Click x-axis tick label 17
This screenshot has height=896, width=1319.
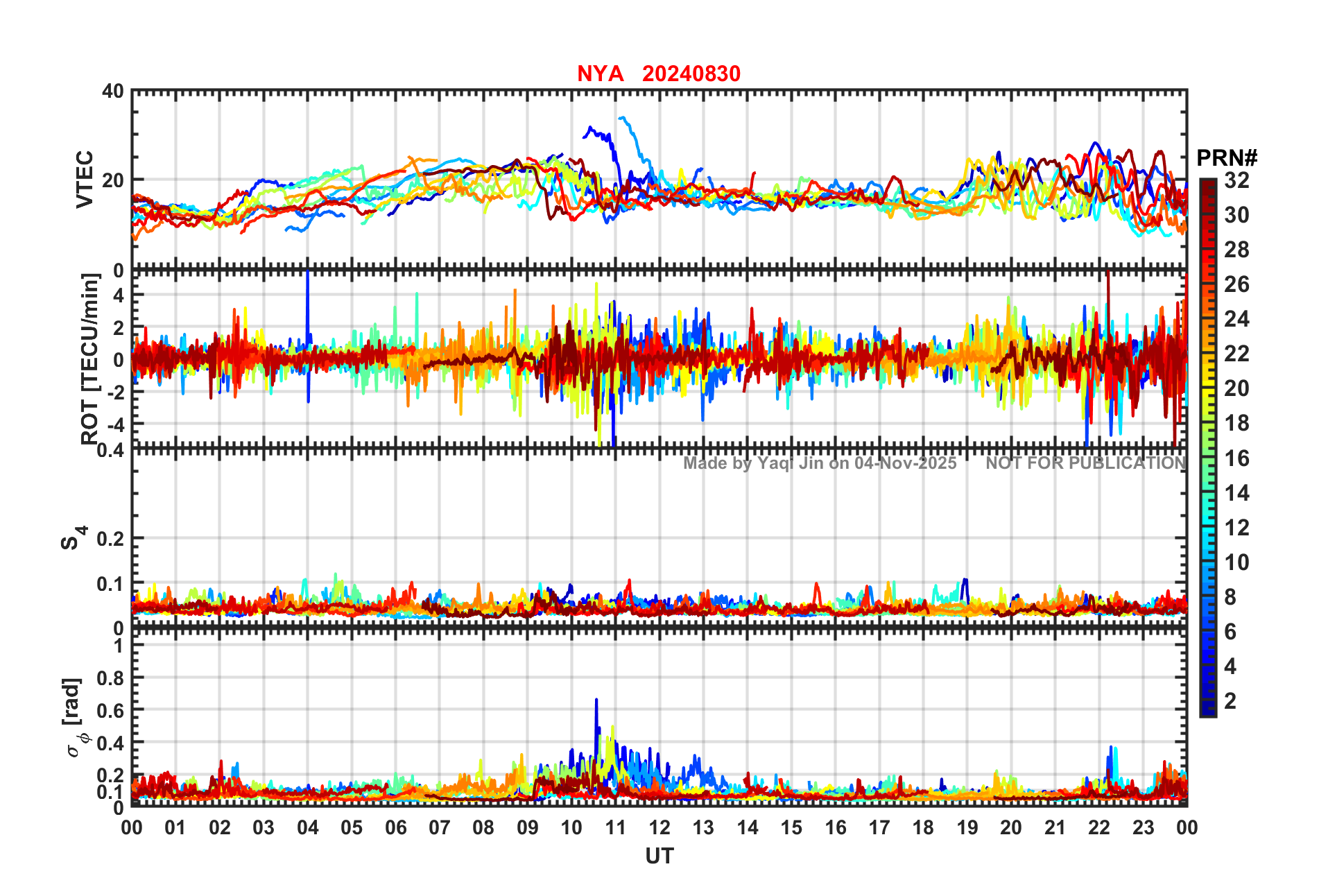879,827
